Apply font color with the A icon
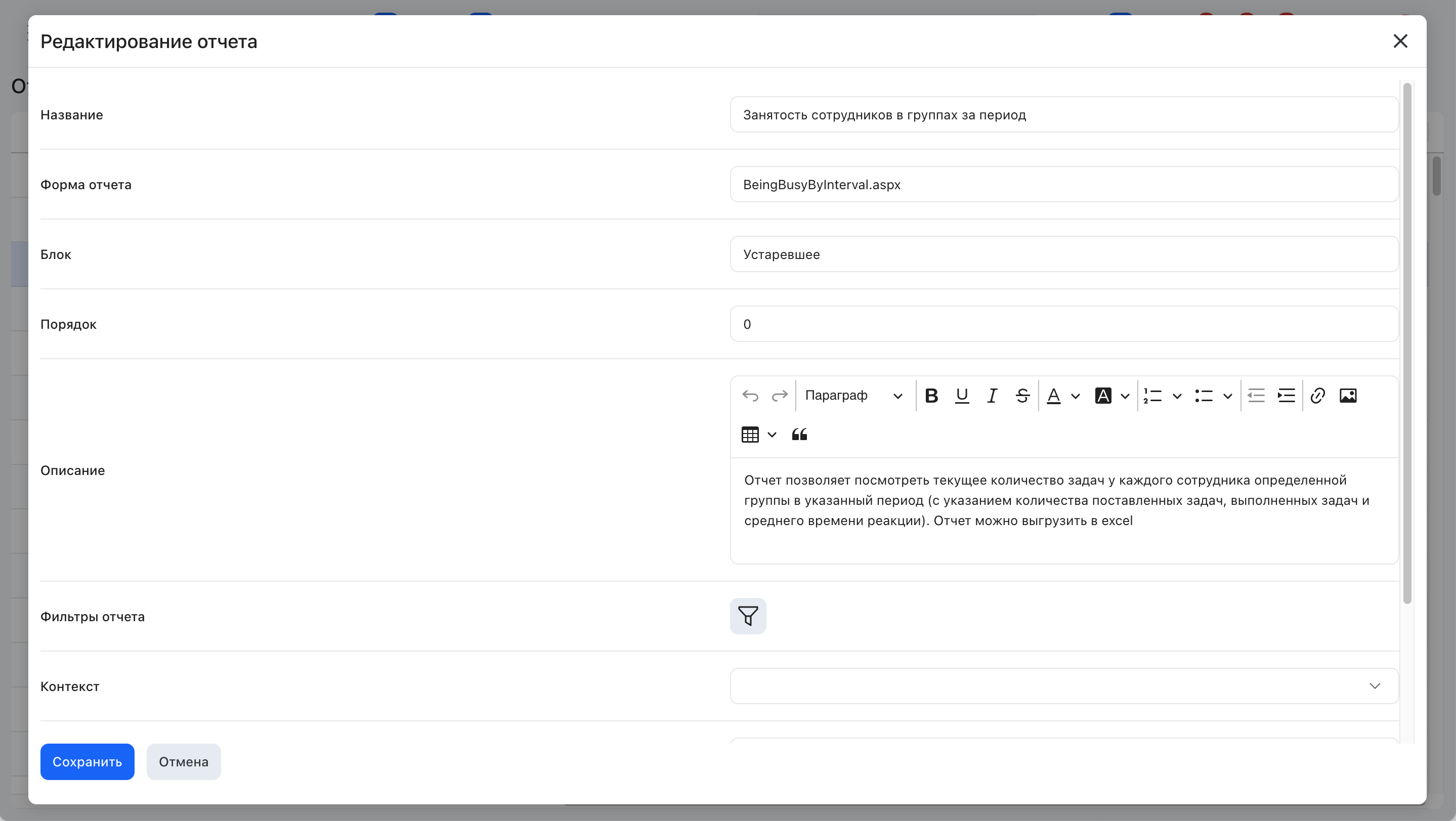 click(x=1054, y=396)
